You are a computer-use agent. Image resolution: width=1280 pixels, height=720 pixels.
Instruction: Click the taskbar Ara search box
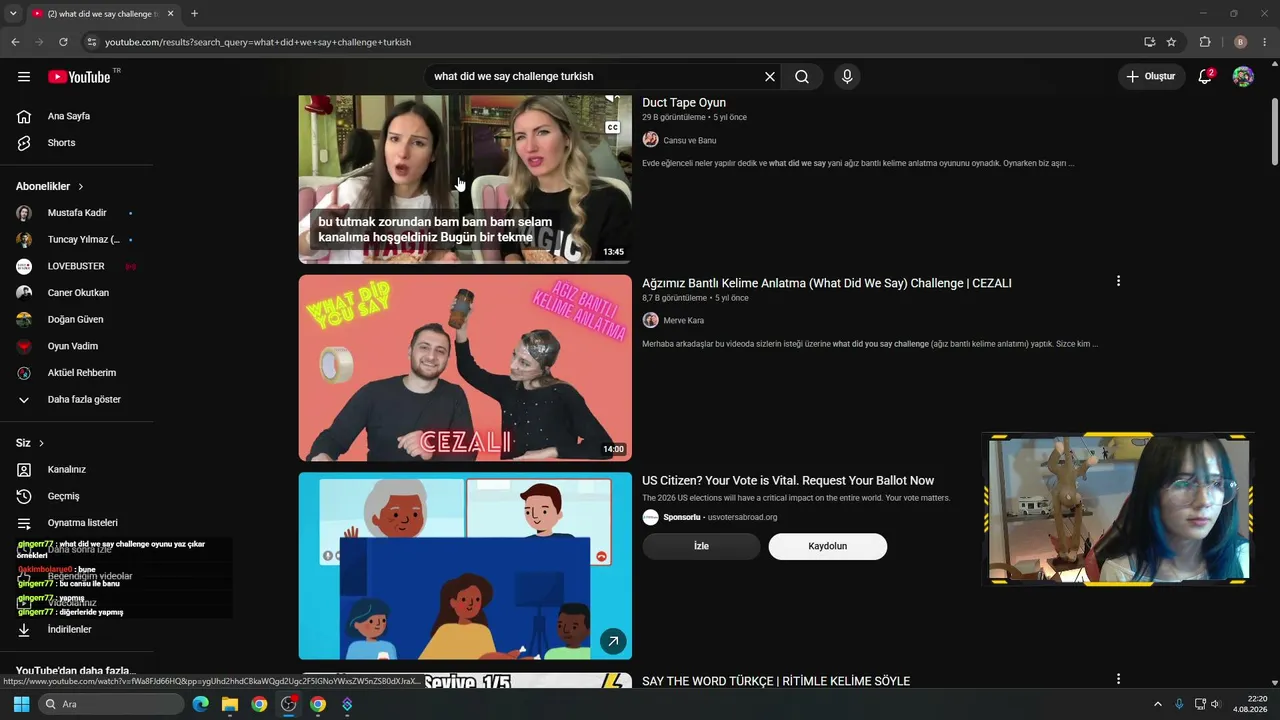[110, 704]
